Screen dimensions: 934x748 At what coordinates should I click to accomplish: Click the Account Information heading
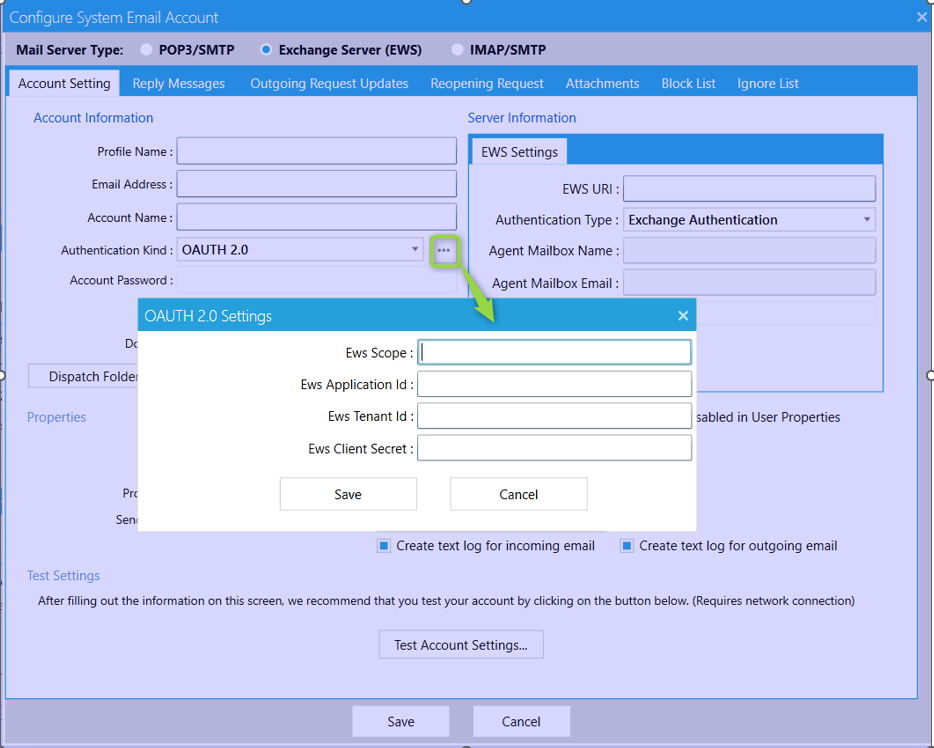(93, 118)
